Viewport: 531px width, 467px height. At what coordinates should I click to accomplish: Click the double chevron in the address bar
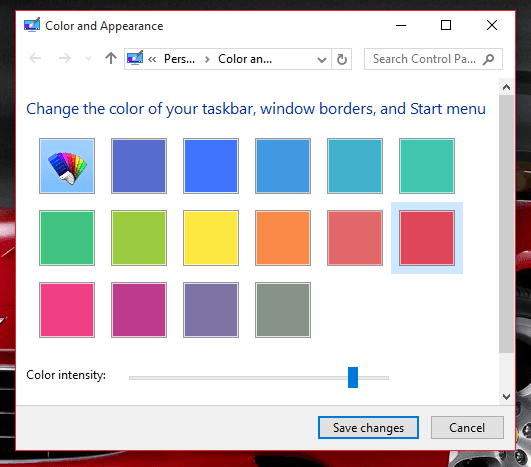tap(152, 60)
